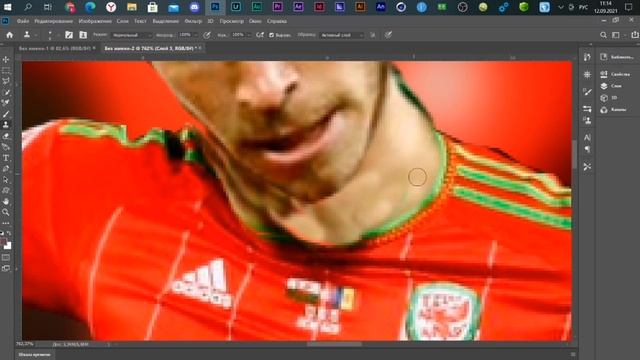Open the Search icon at top right
The height and width of the screenshot is (360, 640).
coord(603,35)
